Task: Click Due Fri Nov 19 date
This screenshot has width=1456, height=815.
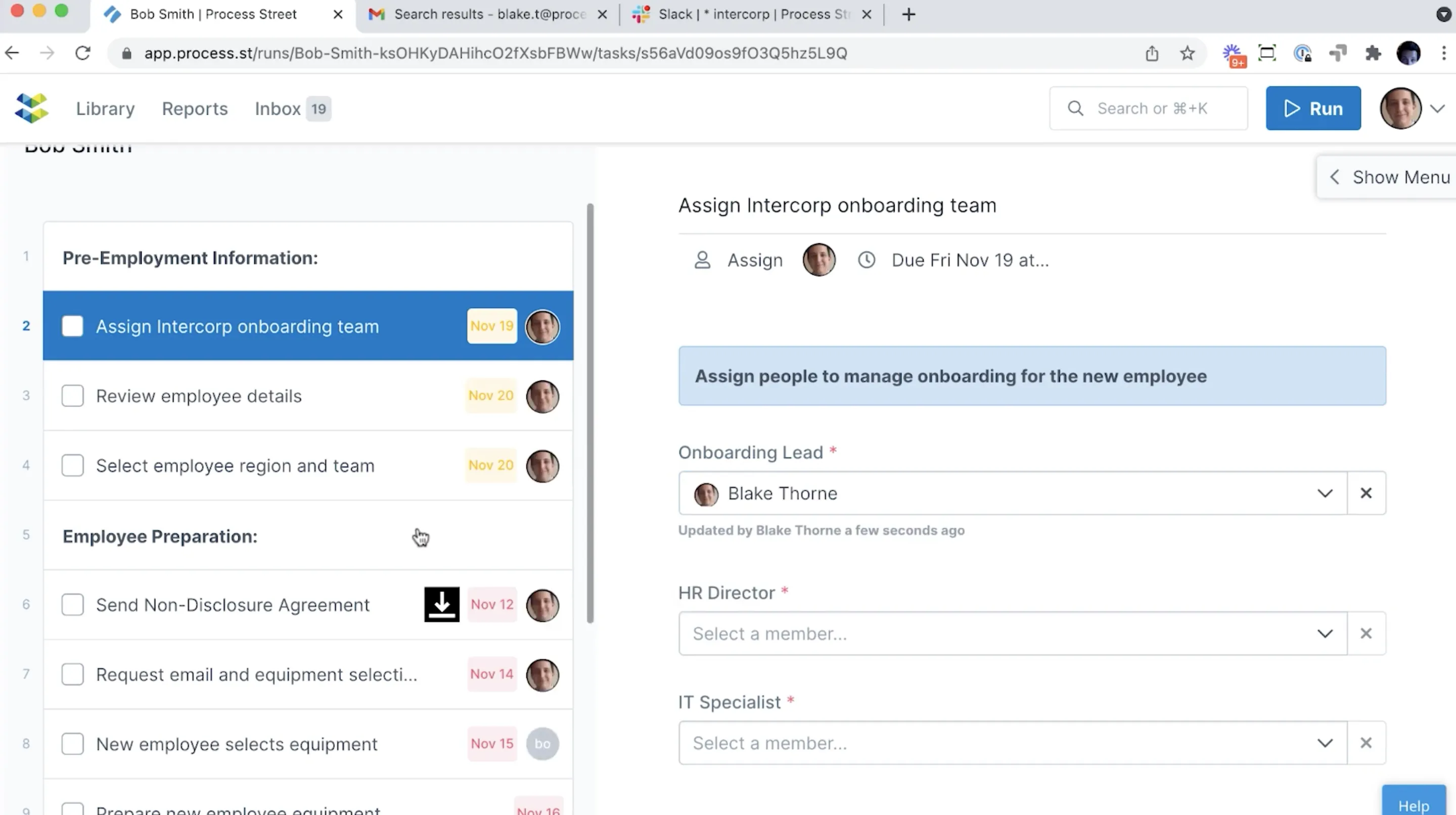Action: (x=970, y=260)
